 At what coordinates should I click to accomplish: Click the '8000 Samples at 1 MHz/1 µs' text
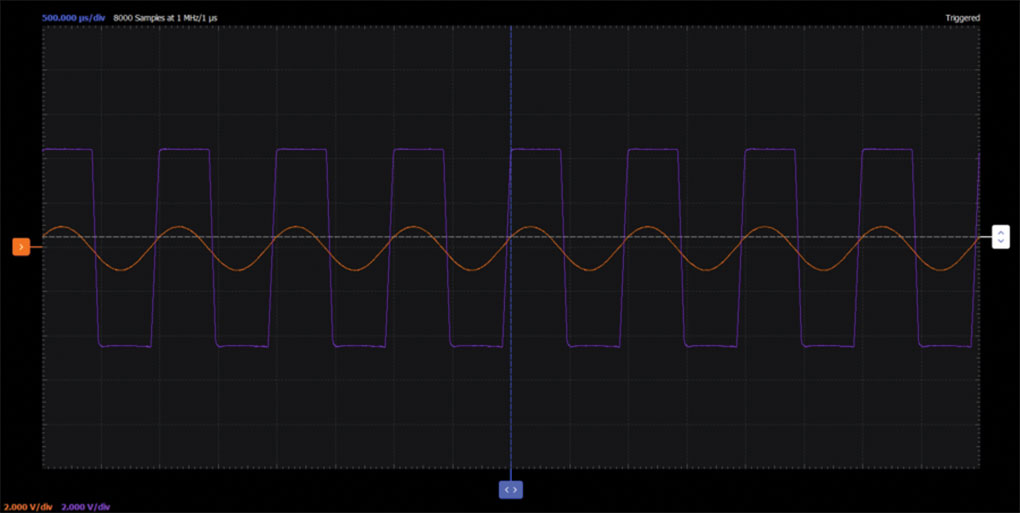click(165, 18)
